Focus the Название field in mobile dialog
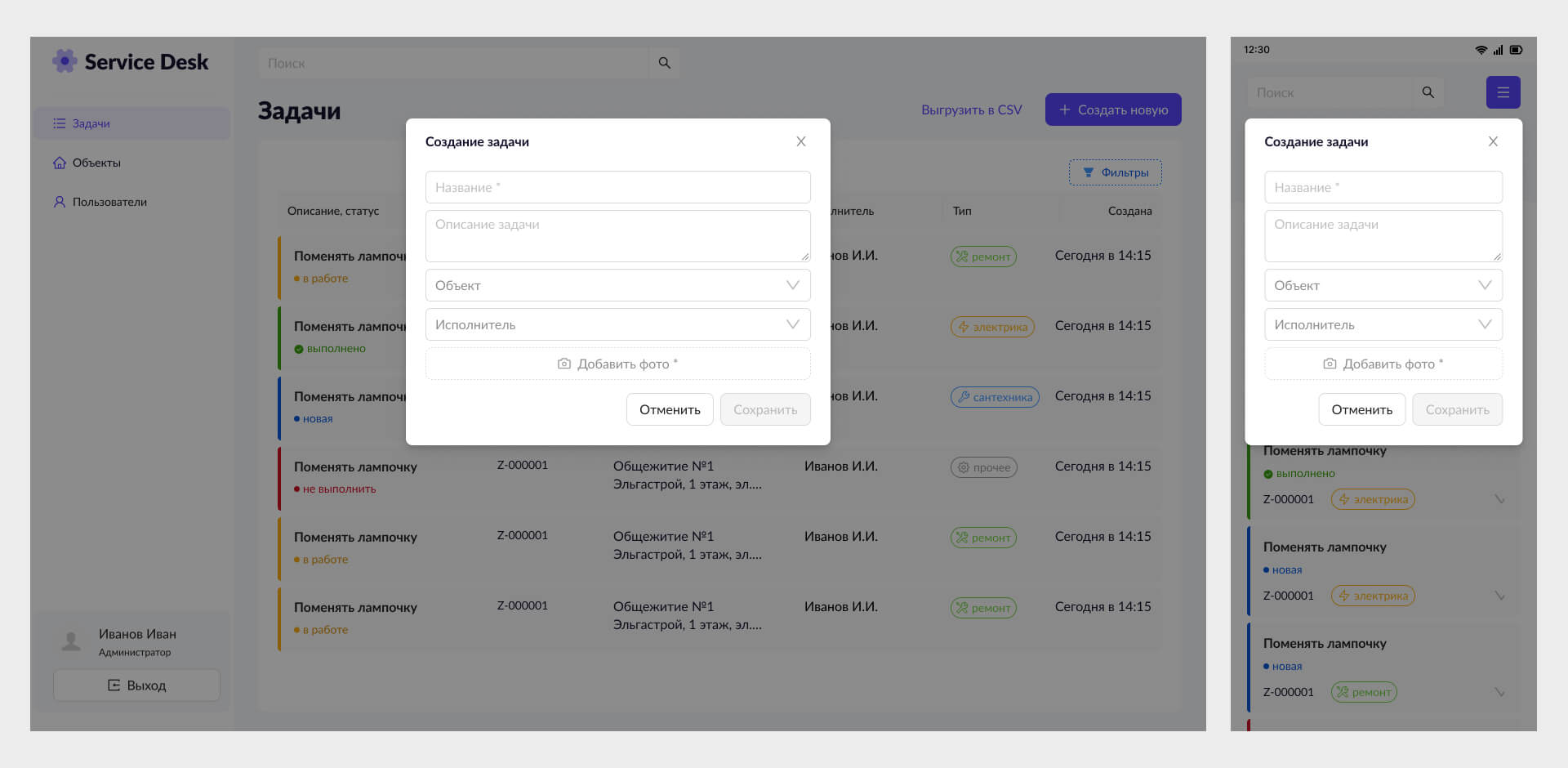Image resolution: width=1568 pixels, height=768 pixels. pyautogui.click(x=1383, y=187)
